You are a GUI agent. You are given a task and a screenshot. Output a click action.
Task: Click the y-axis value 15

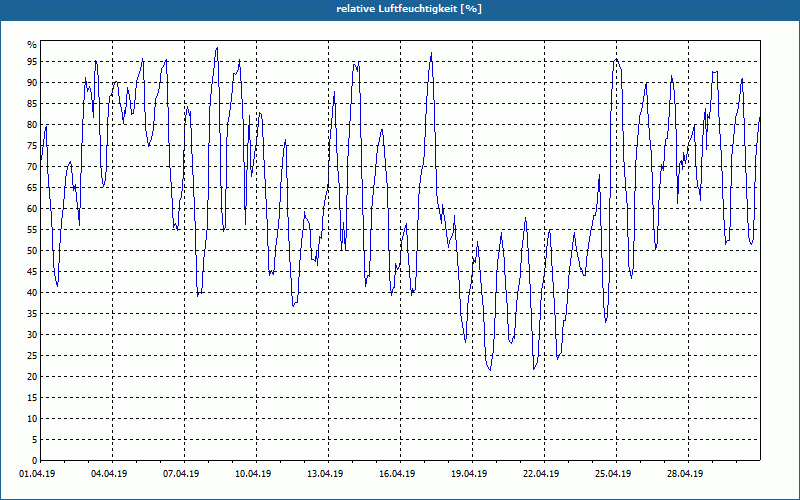point(32,397)
